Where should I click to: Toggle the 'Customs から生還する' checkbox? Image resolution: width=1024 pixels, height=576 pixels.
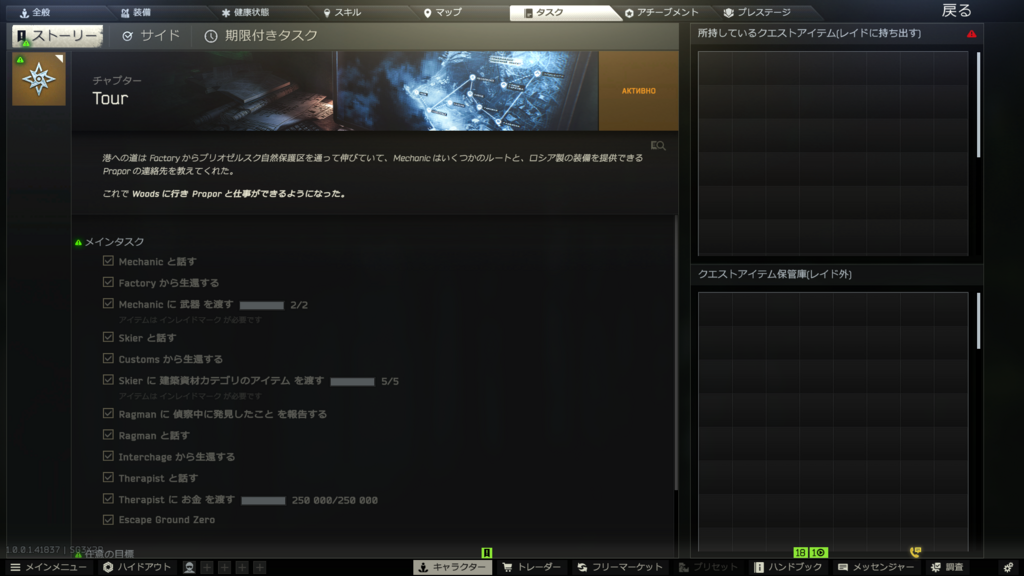pyautogui.click(x=108, y=358)
